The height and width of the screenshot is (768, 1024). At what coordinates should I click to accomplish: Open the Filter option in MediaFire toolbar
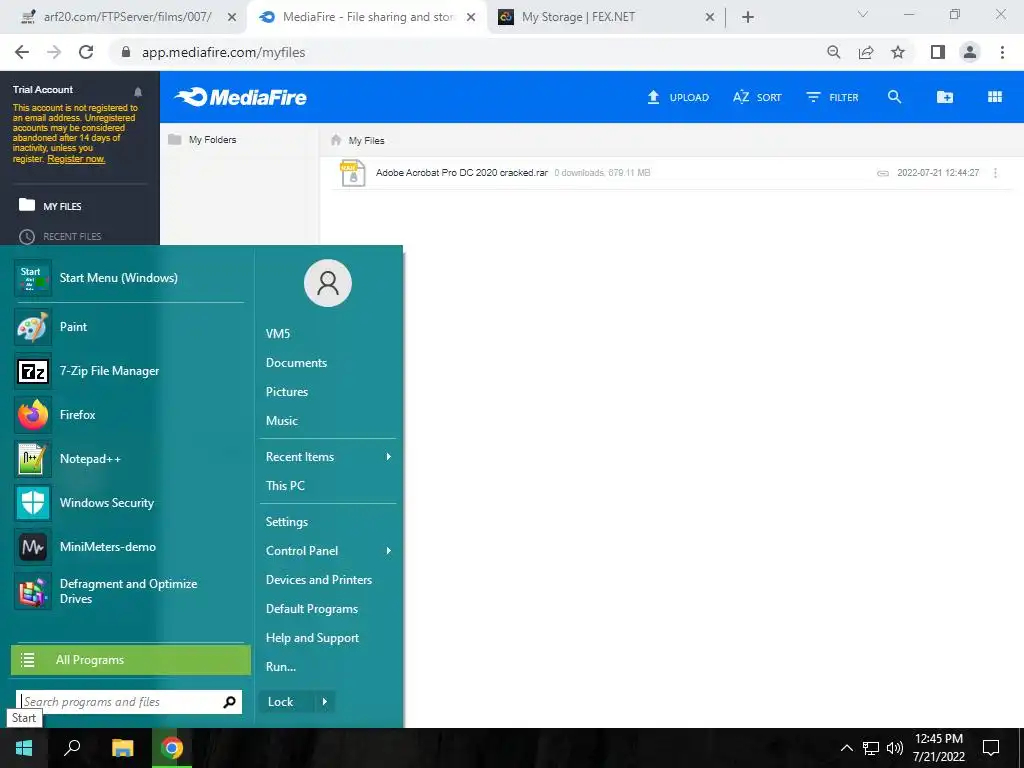pos(832,97)
